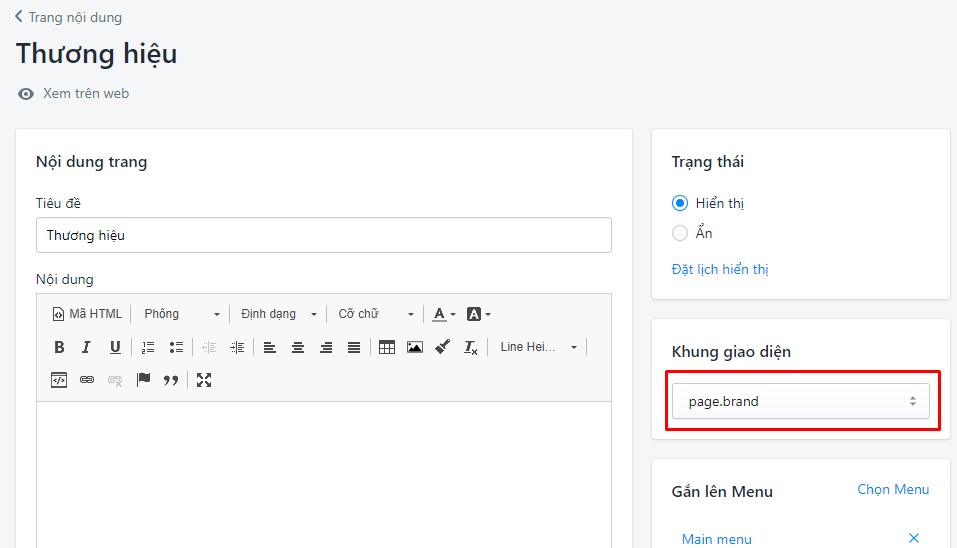Click the Trang nội dung breadcrumb
The image size is (957, 548).
point(75,17)
